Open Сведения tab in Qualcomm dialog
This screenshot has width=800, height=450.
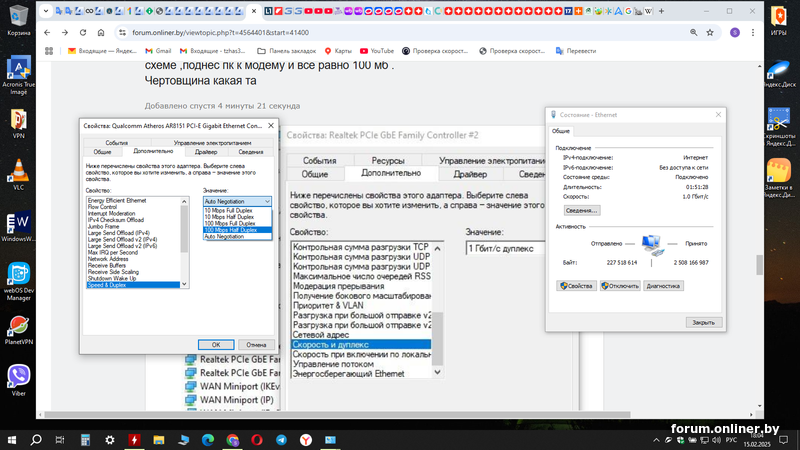[251, 152]
